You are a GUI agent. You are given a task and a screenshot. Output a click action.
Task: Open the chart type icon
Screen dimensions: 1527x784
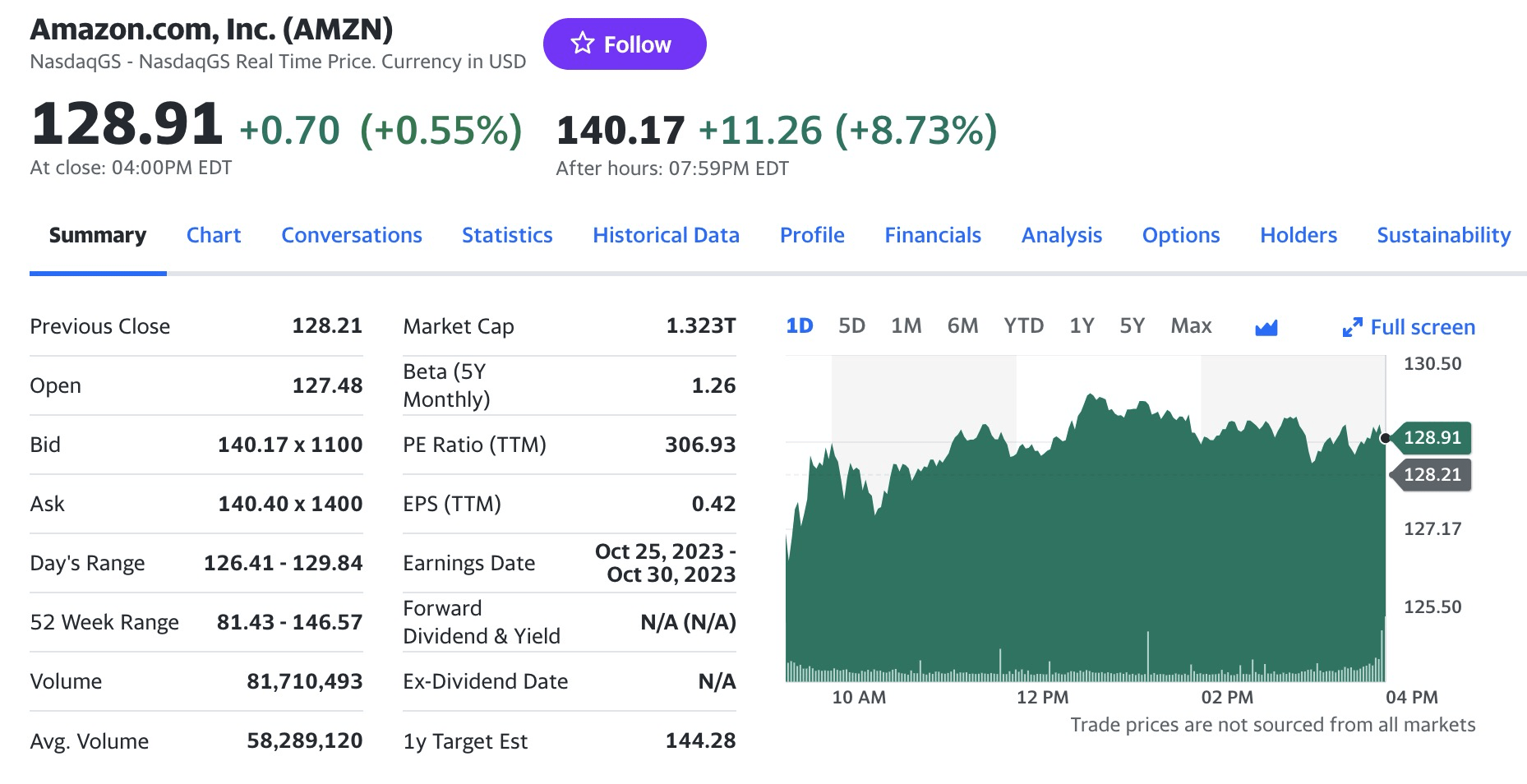pos(1266,328)
